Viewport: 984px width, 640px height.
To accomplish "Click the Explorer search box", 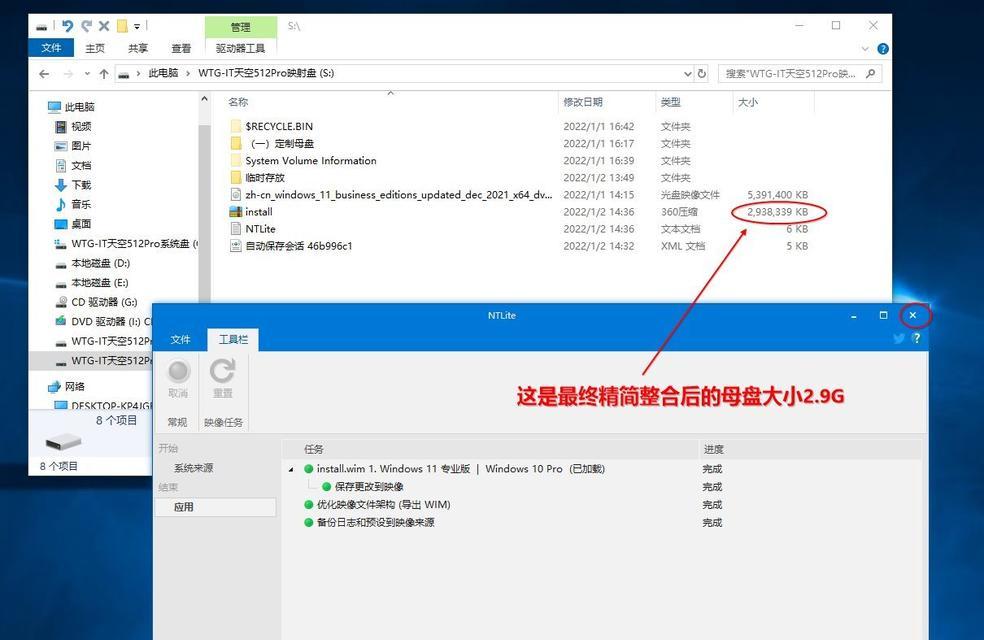I will pyautogui.click(x=800, y=73).
